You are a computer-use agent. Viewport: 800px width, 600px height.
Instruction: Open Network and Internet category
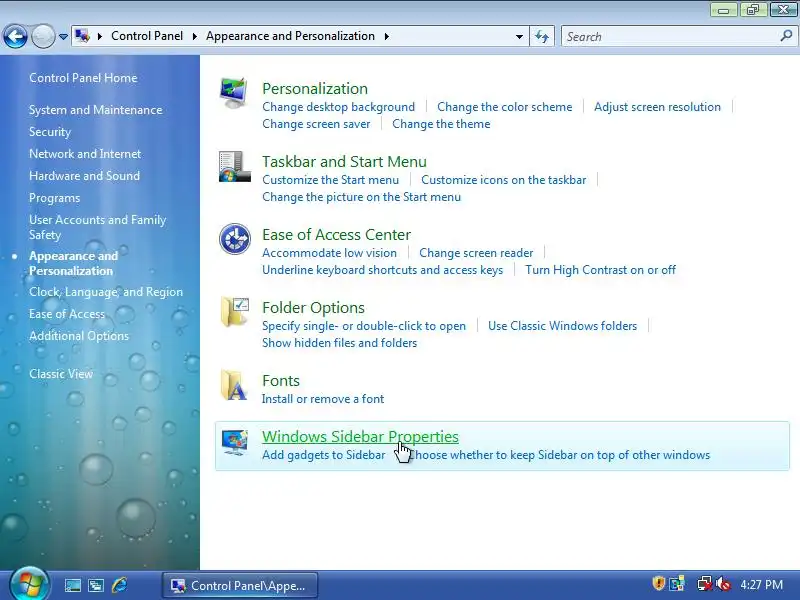(85, 154)
